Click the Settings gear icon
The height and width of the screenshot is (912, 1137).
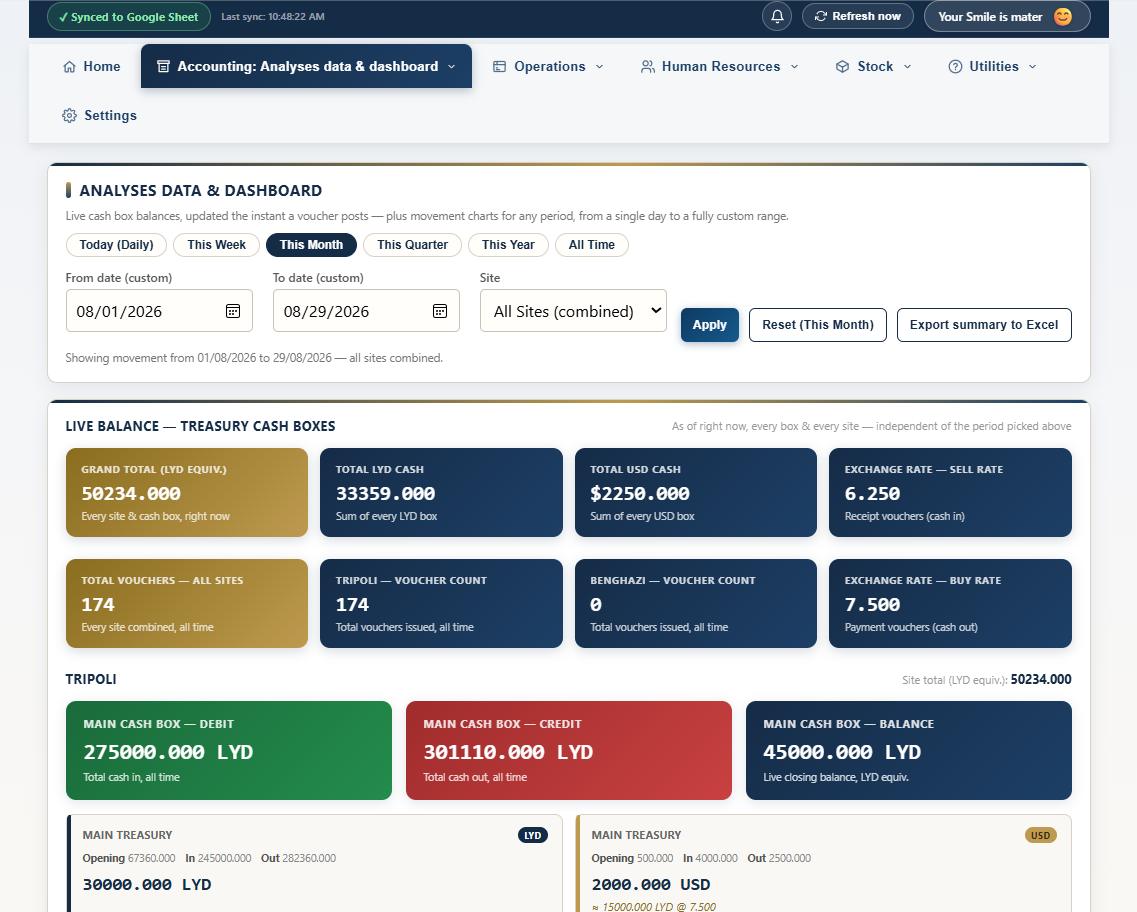(x=69, y=115)
